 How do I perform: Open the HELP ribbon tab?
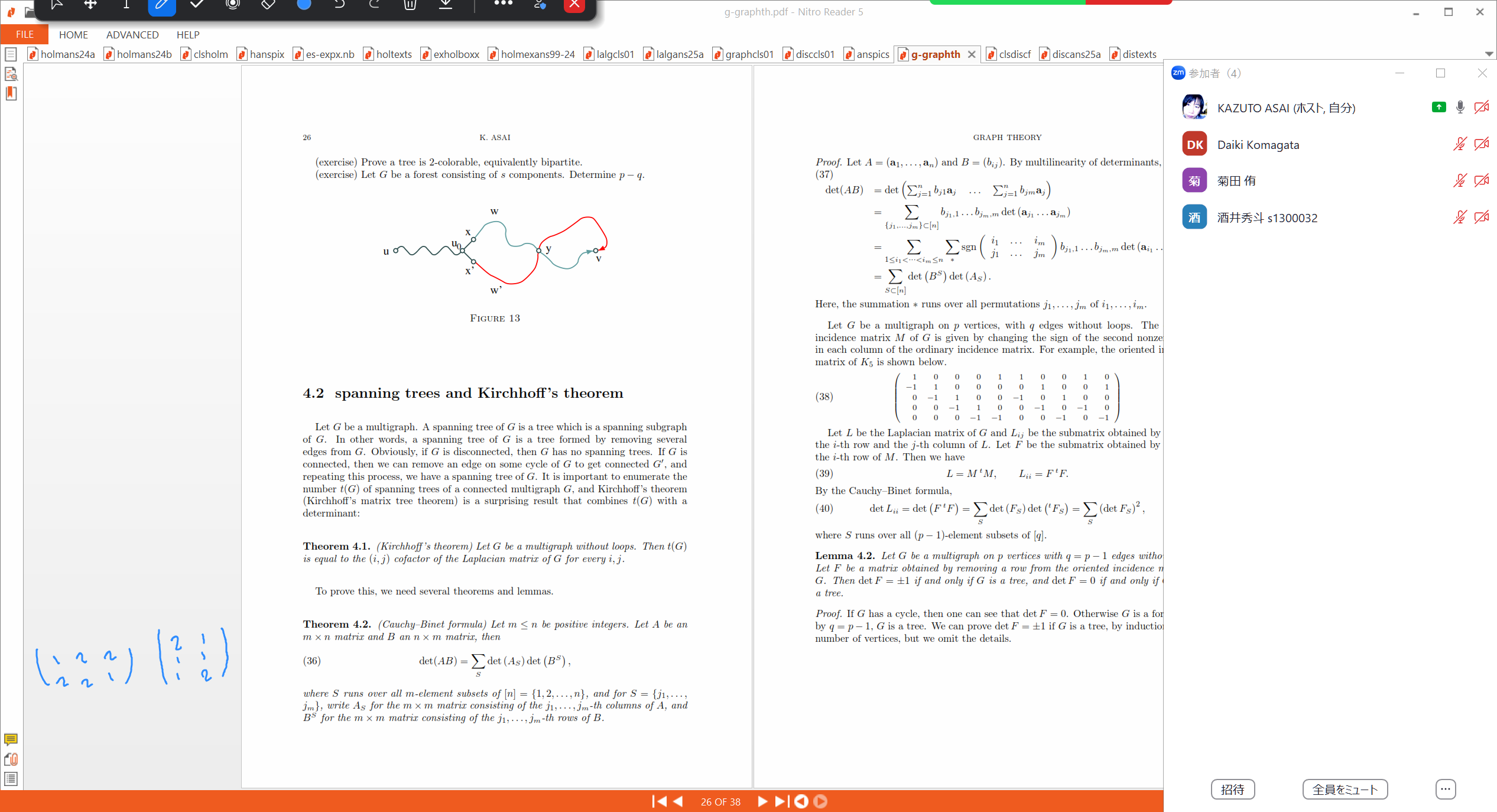[188, 35]
